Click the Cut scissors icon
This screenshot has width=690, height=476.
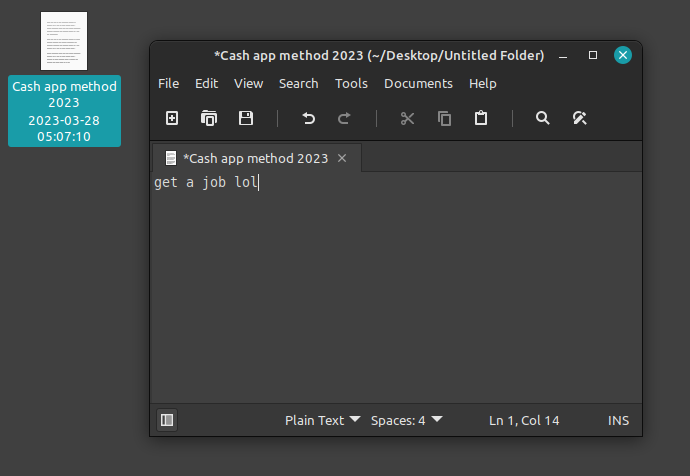407,118
